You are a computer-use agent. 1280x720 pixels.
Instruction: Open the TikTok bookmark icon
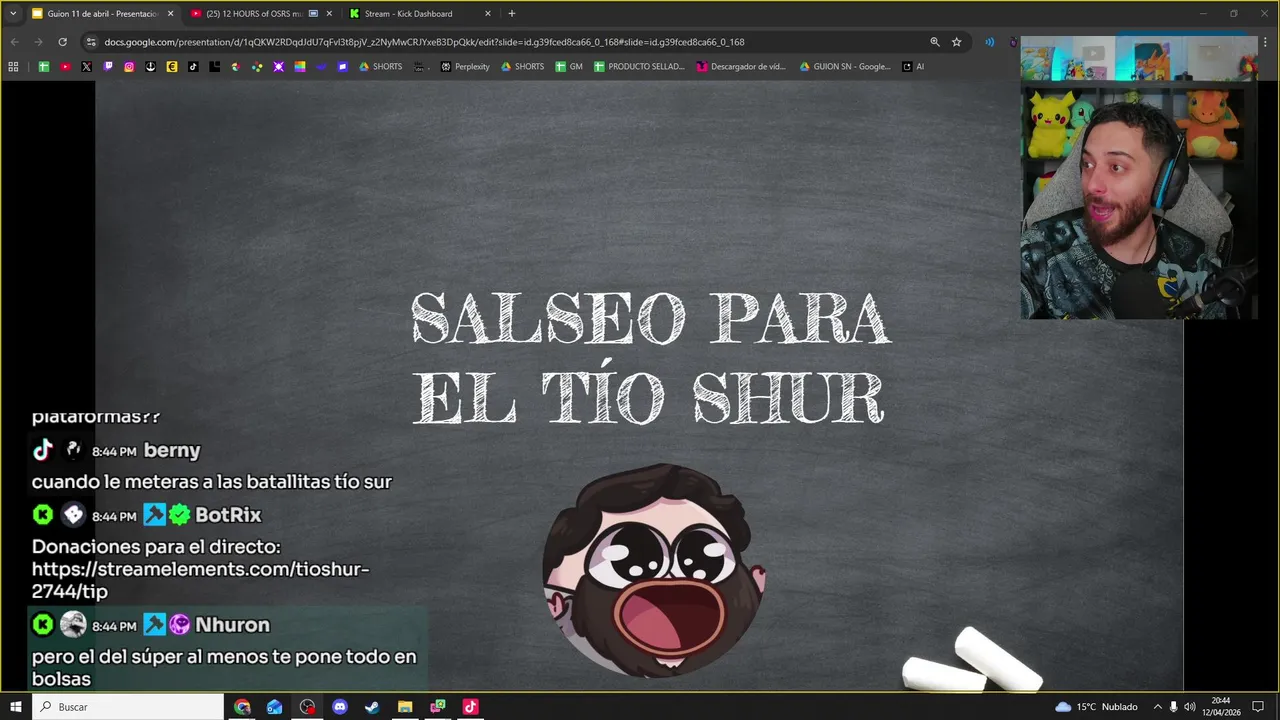[193, 67]
